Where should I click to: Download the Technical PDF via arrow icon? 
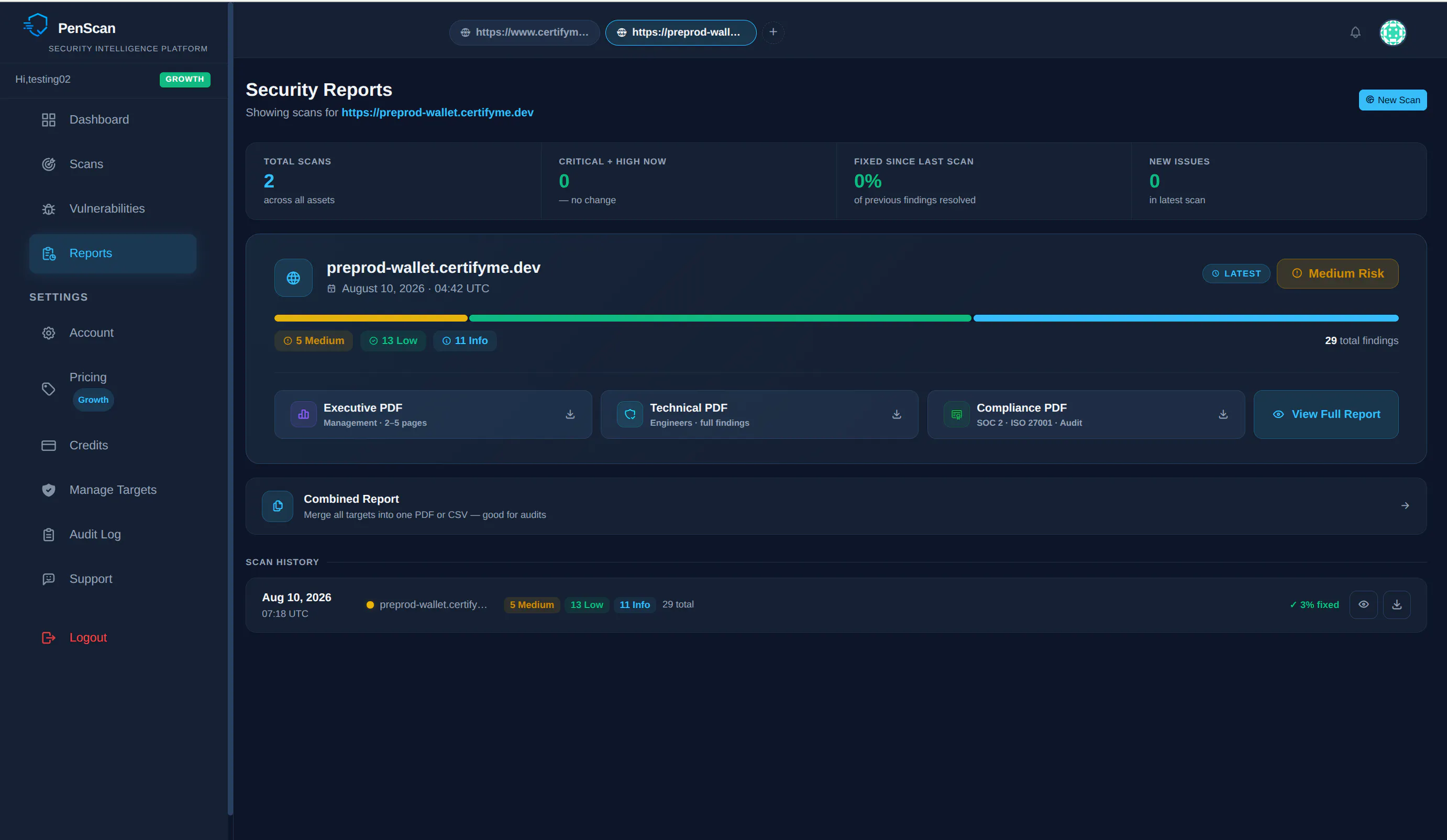point(897,414)
